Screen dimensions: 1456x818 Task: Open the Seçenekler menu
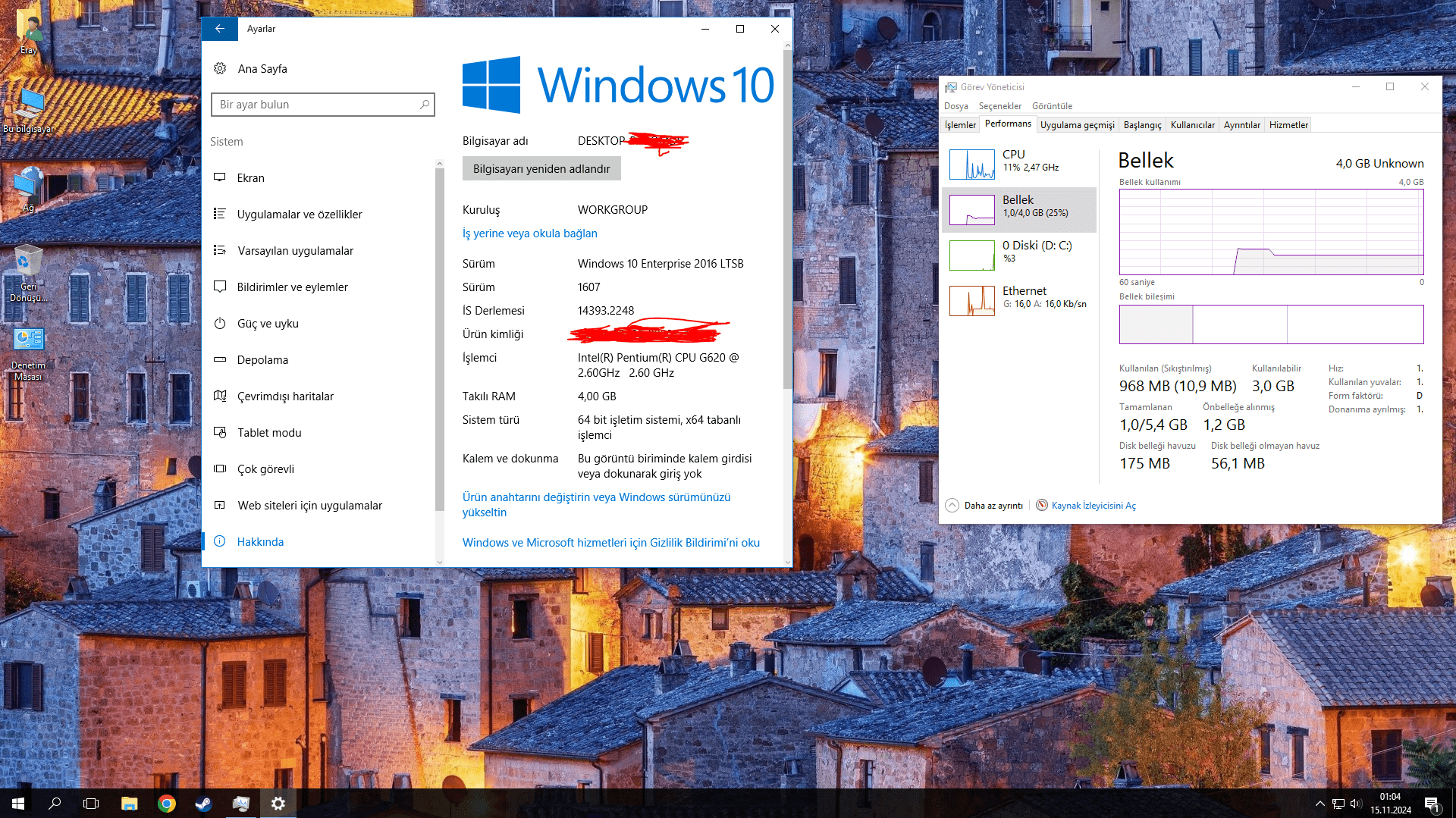999,106
